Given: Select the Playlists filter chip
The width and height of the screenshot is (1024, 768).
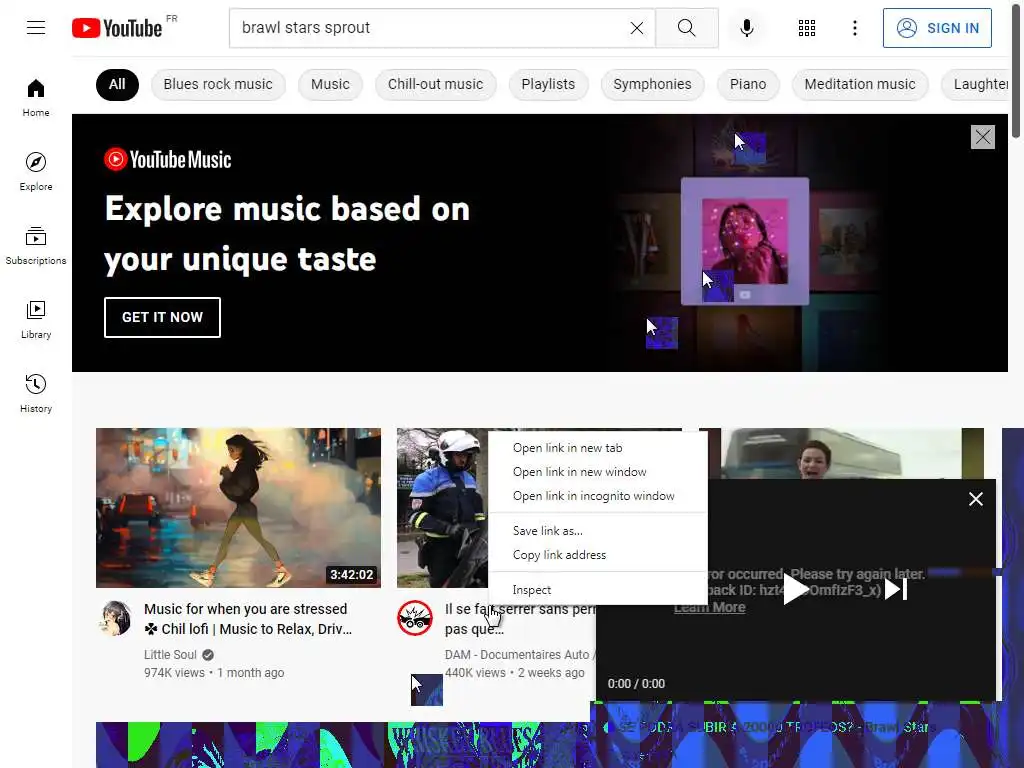Looking at the screenshot, I should click(x=548, y=84).
